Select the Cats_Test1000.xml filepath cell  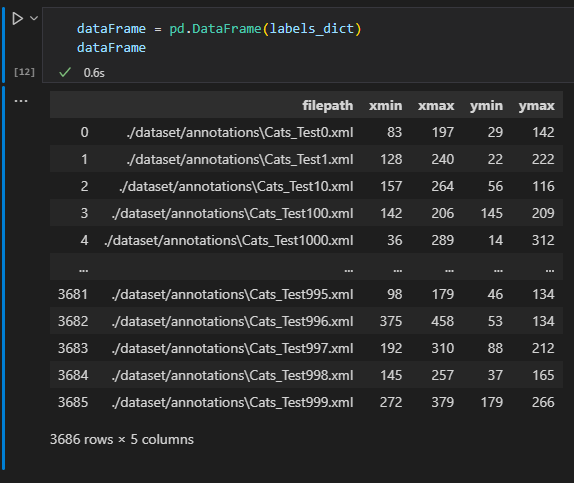[x=229, y=240]
